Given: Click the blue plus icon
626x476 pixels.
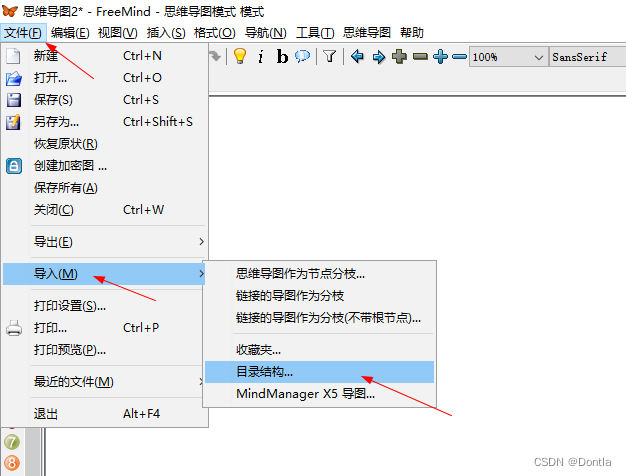Looking at the screenshot, I should pos(440,57).
